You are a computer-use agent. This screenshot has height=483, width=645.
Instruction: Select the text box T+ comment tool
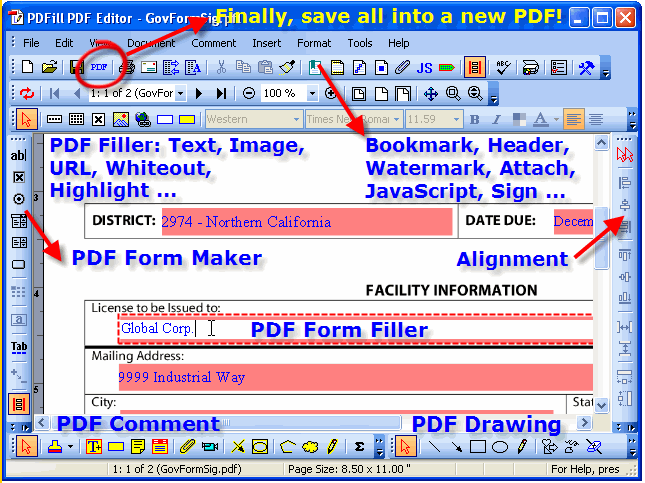94,446
